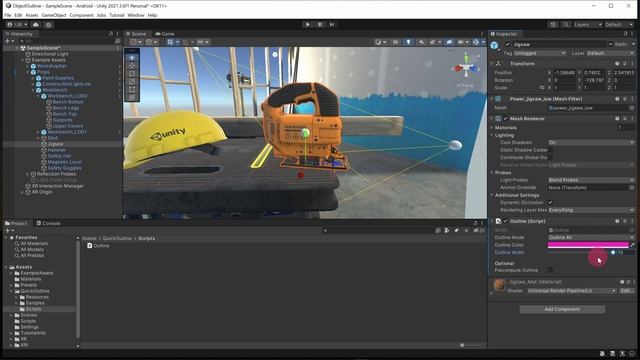Switch to the Console tab
Image resolution: width=640 pixels, height=360 pixels.
click(48, 223)
